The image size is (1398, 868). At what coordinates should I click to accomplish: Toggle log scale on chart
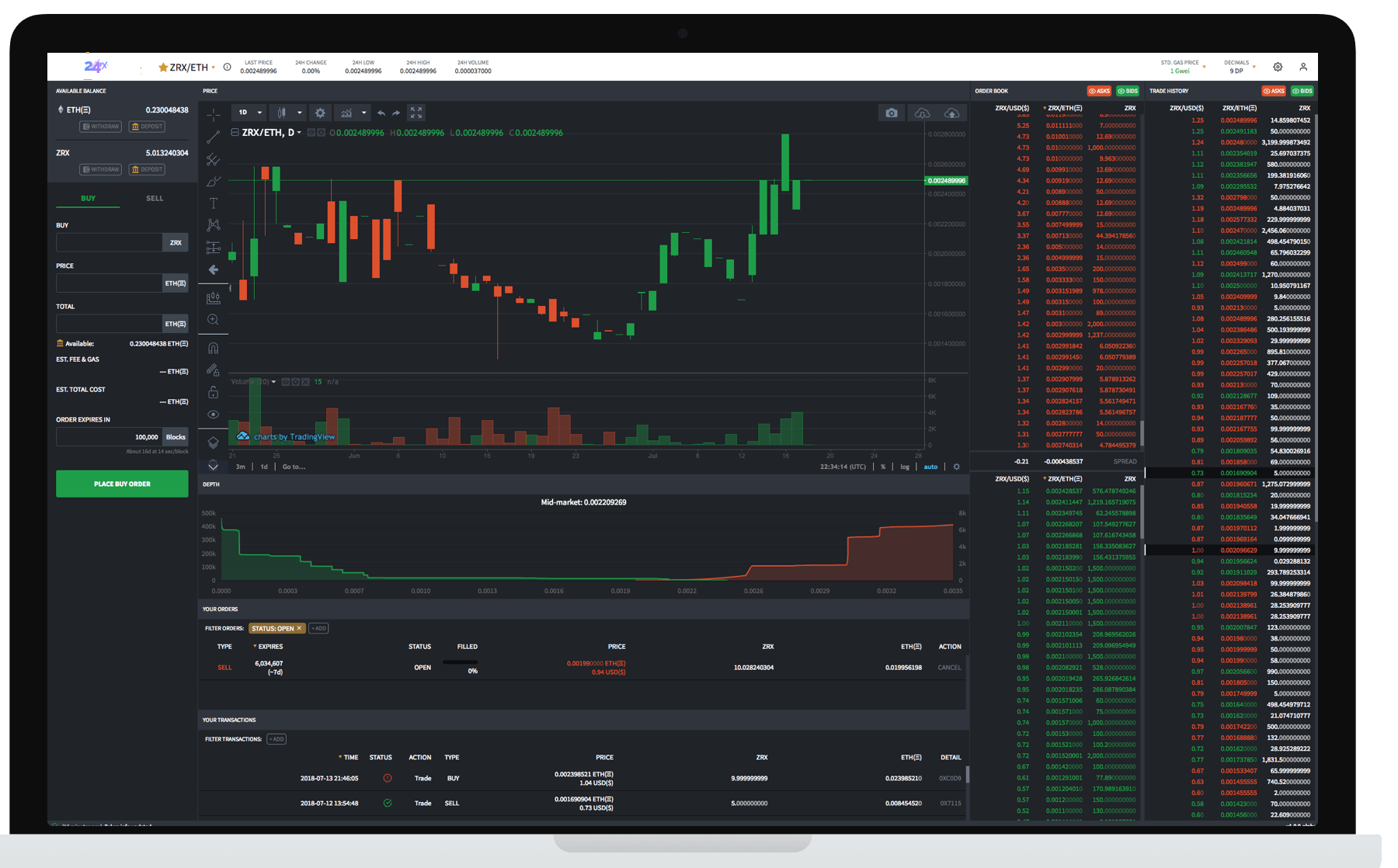click(x=905, y=467)
